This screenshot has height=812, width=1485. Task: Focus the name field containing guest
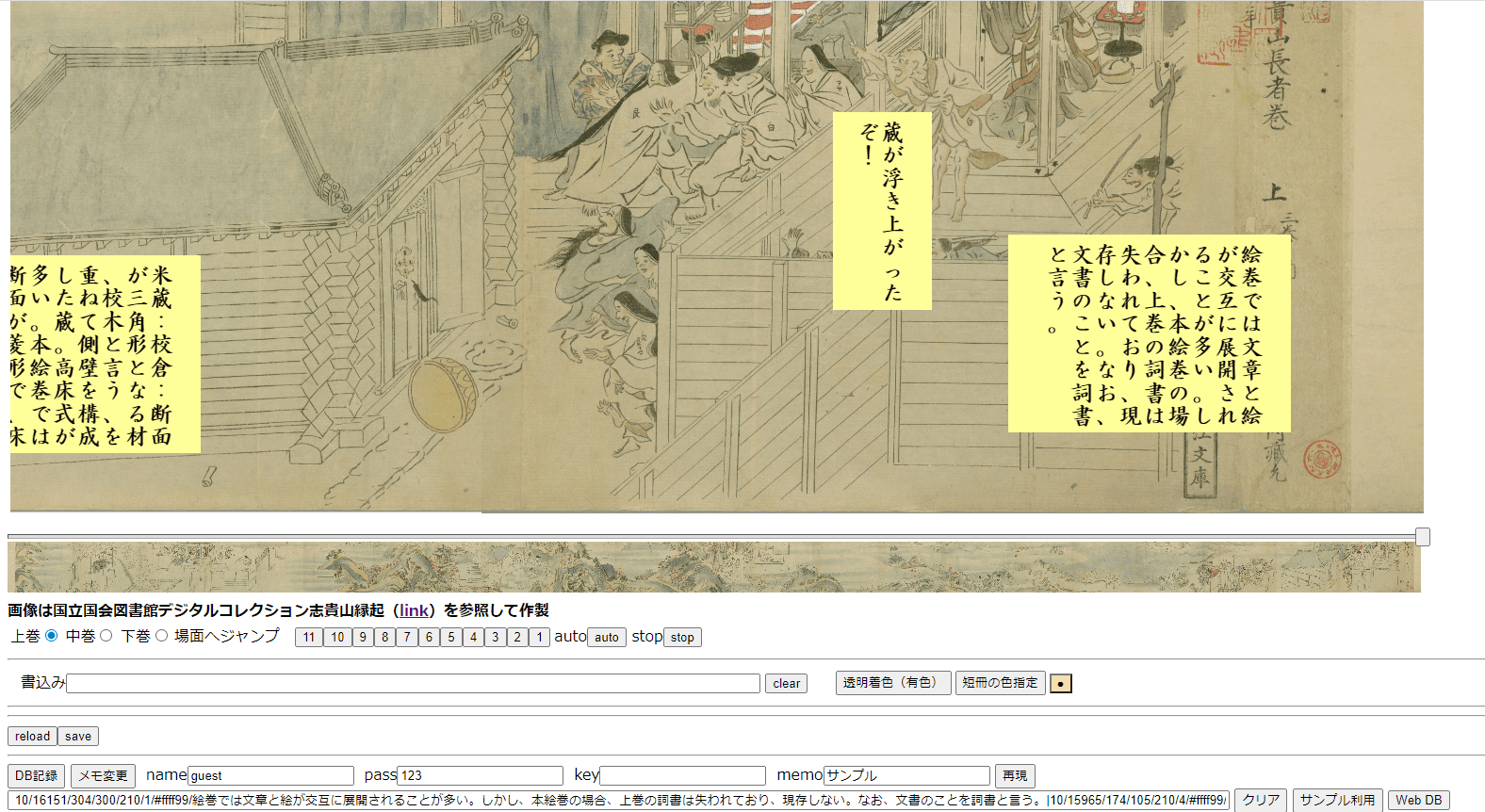coord(270,776)
